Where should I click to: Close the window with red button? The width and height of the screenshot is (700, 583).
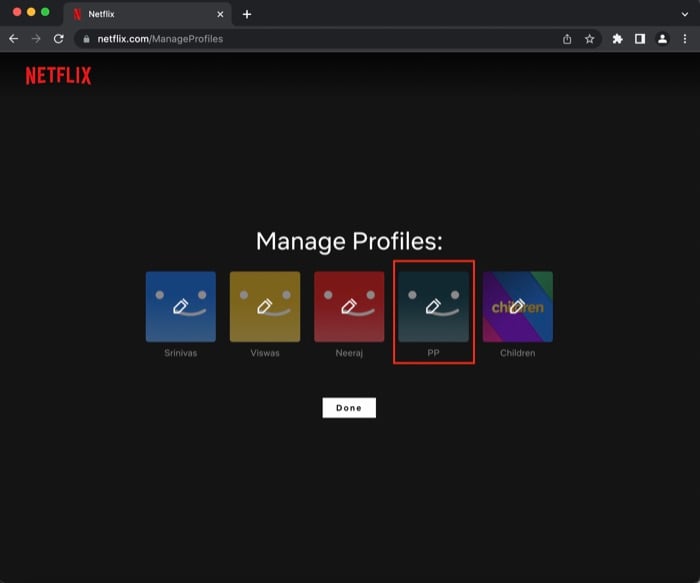(17, 12)
